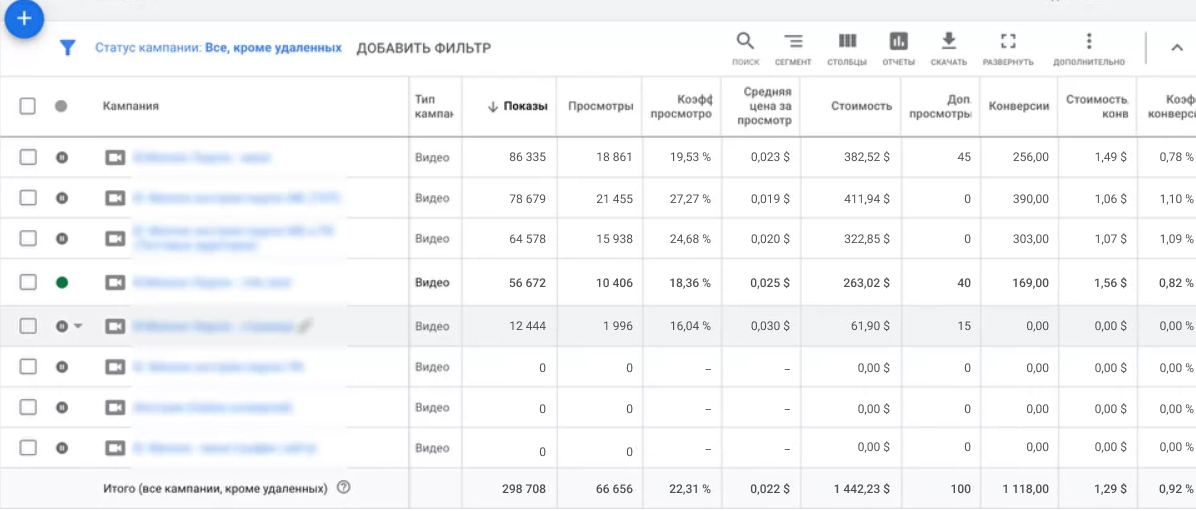This screenshot has height=511, width=1196.
Task: Sort by the Просмотры column header
Action: pyautogui.click(x=600, y=106)
